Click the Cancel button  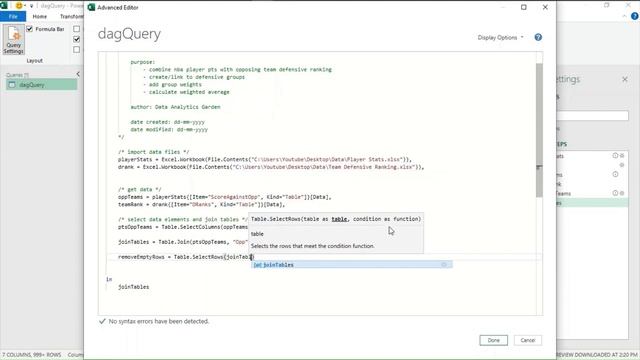(x=528, y=340)
